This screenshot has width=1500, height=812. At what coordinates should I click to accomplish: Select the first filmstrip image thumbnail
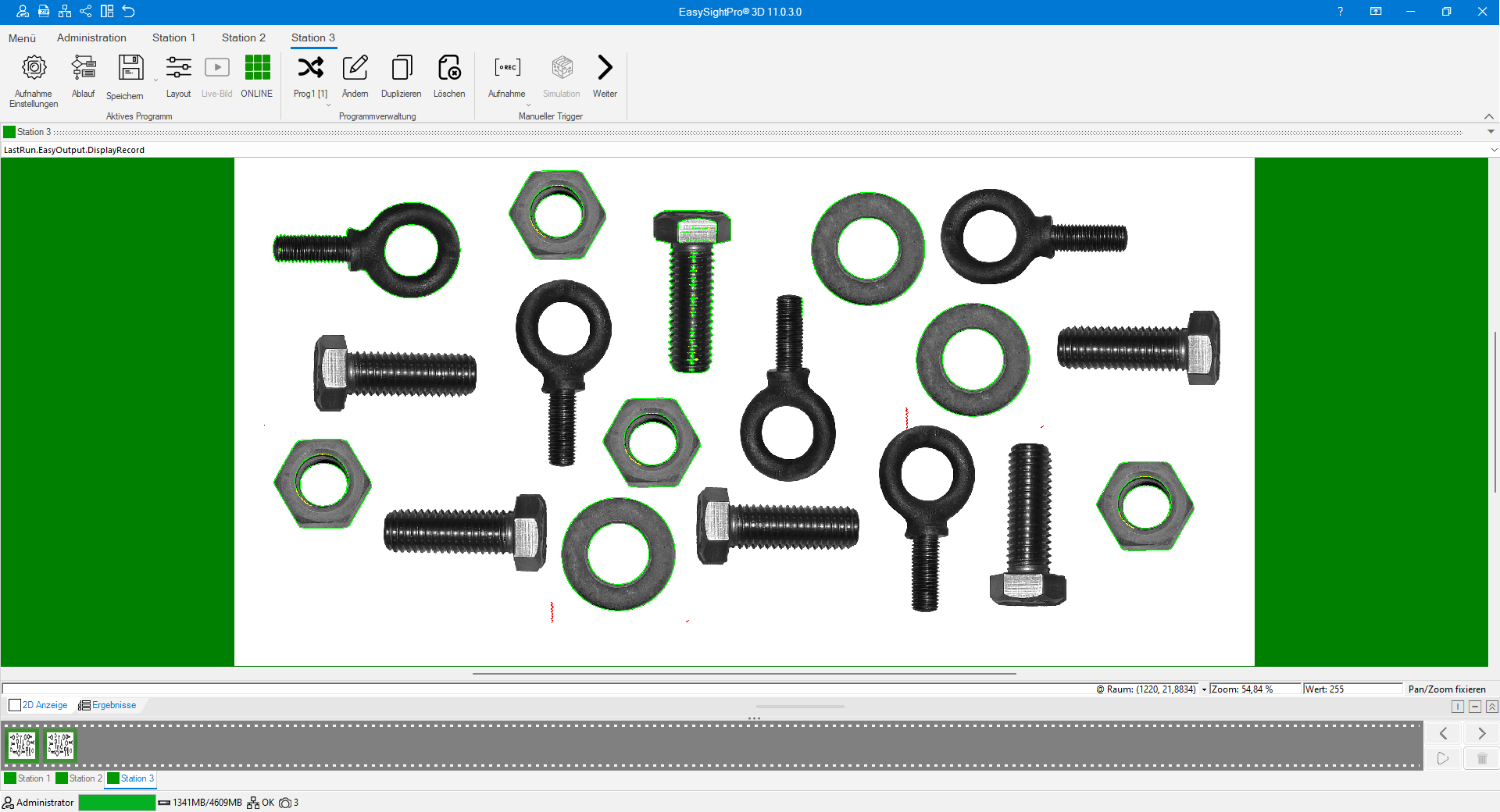[22, 745]
